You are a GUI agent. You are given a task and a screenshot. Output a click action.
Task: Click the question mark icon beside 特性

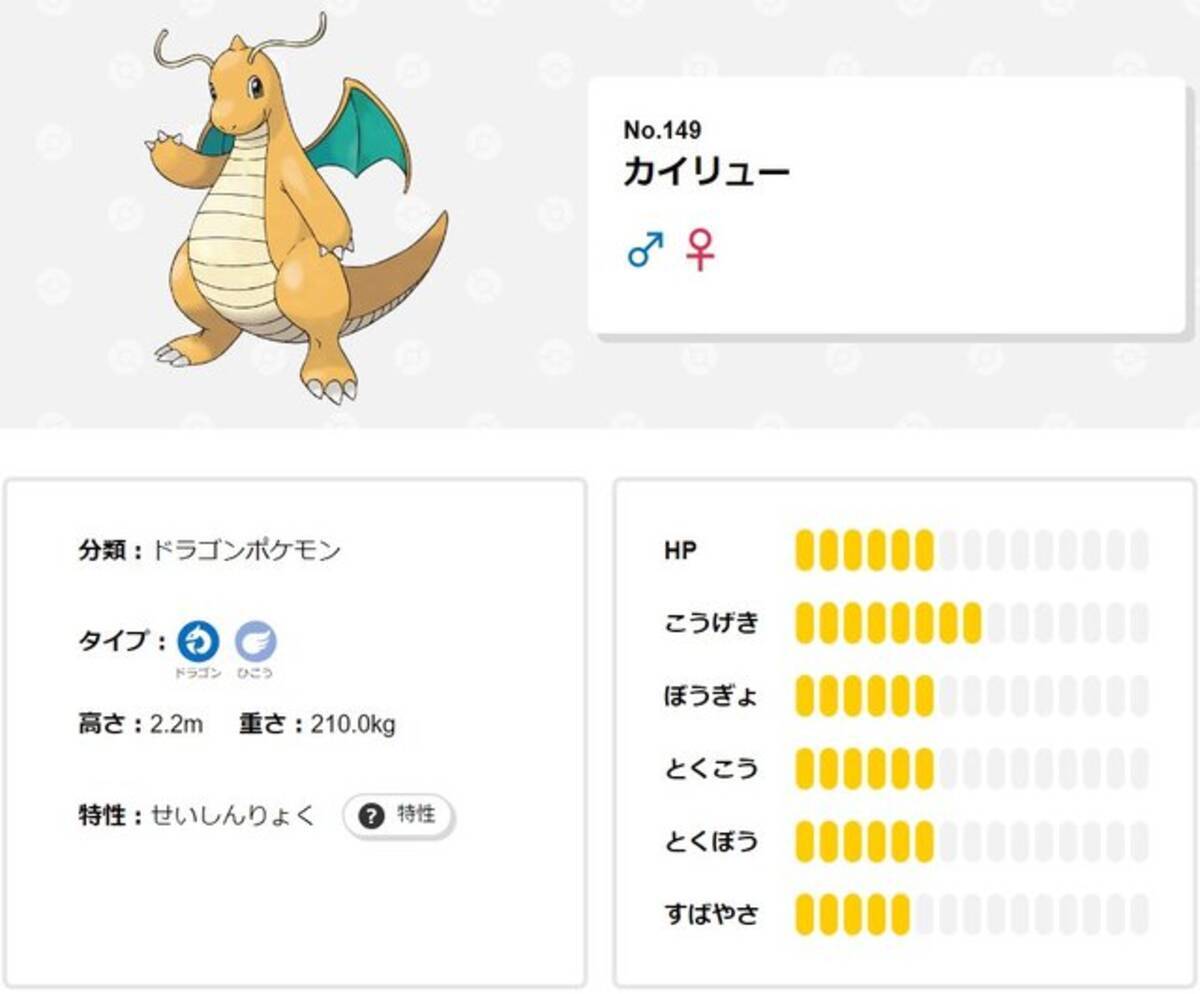372,816
